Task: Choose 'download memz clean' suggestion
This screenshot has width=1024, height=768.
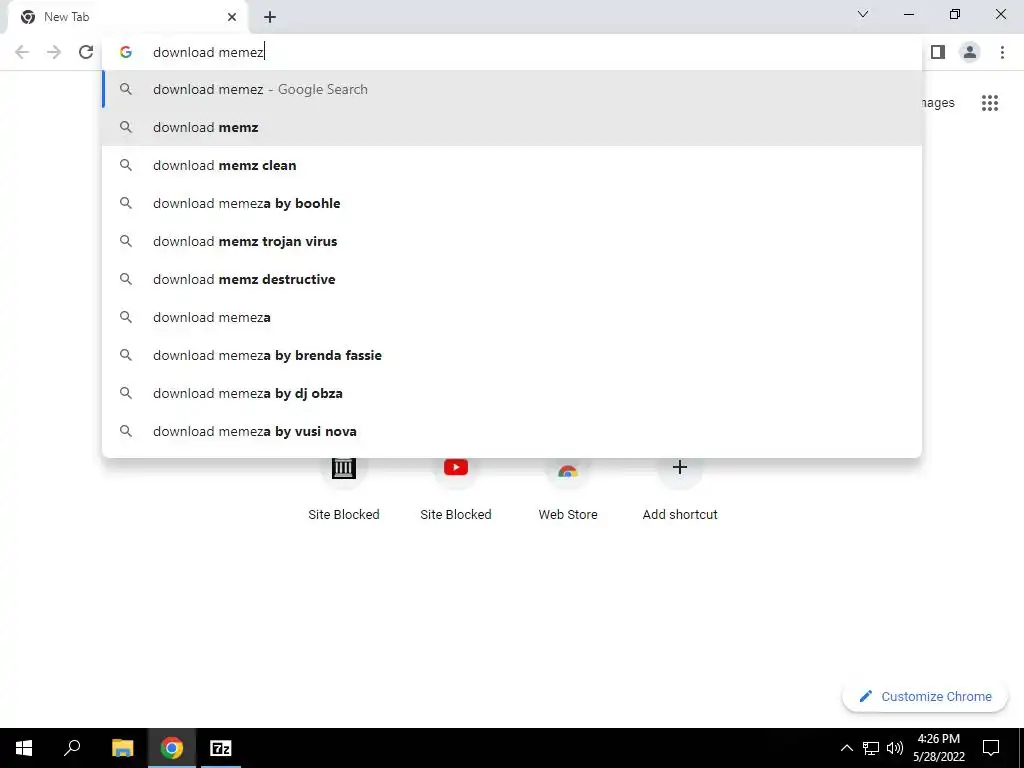Action: [512, 165]
